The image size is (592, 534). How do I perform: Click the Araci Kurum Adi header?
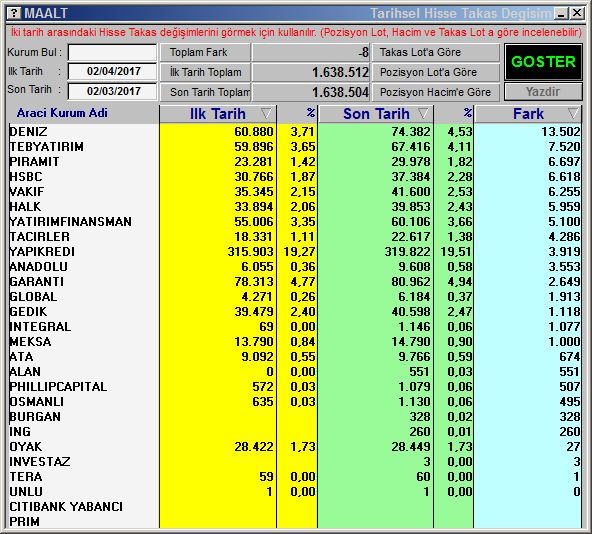tap(62, 113)
